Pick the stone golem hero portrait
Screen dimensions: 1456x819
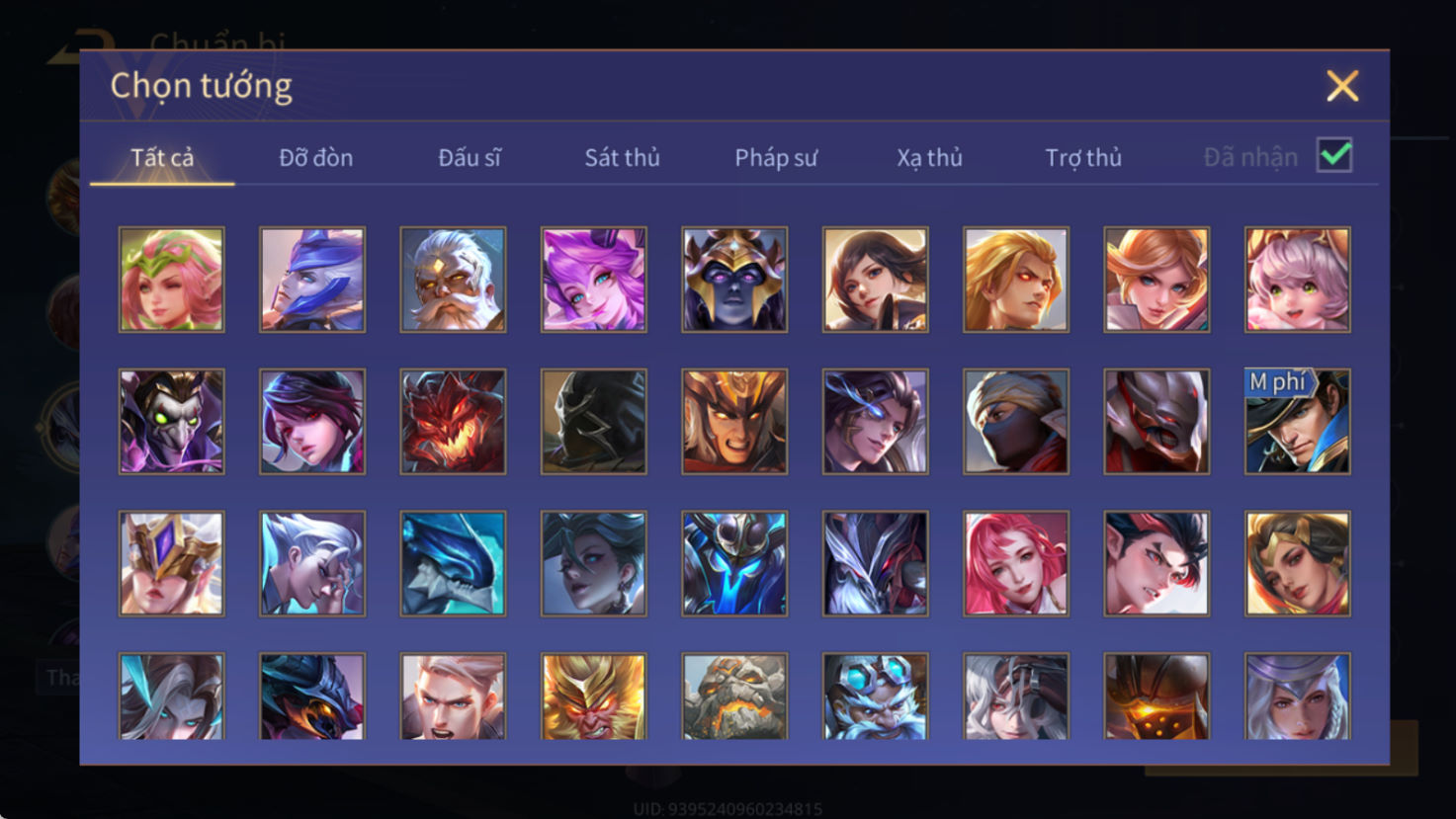tap(734, 696)
